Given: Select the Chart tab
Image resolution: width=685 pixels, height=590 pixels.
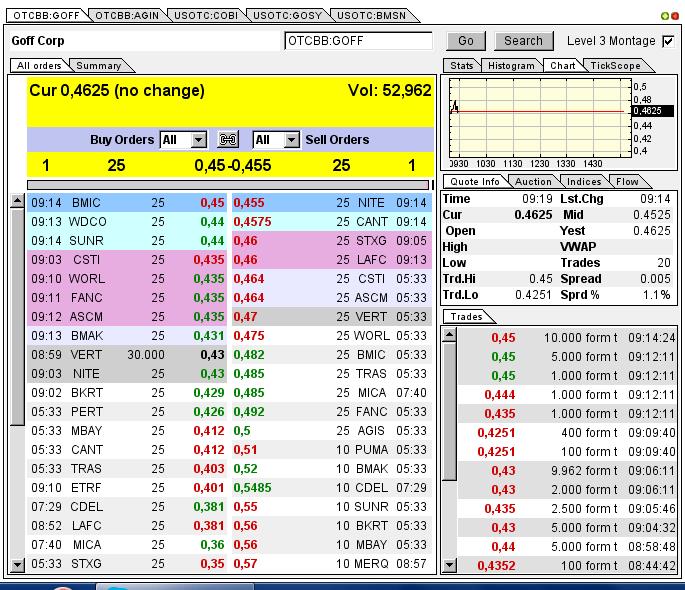Looking at the screenshot, I should 563,66.
